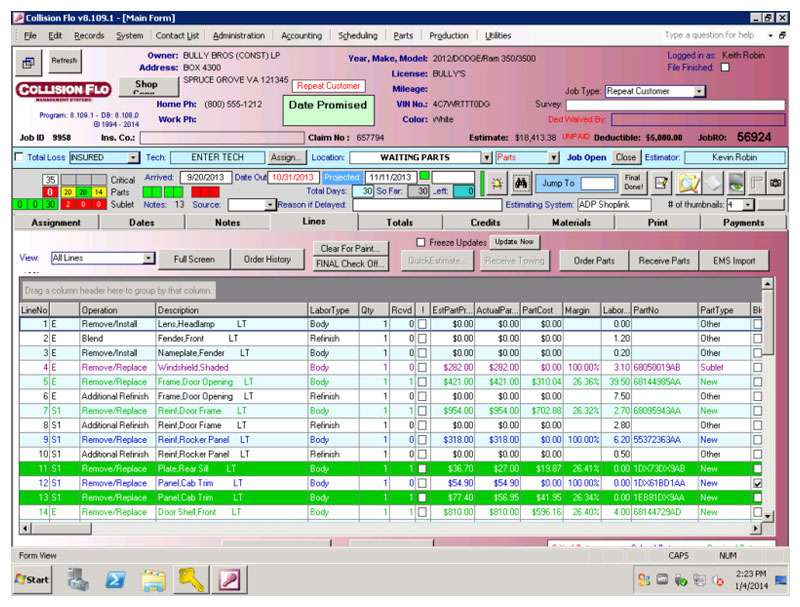Tick the File Finished checkbox
This screenshot has width=800, height=607.
(725, 67)
